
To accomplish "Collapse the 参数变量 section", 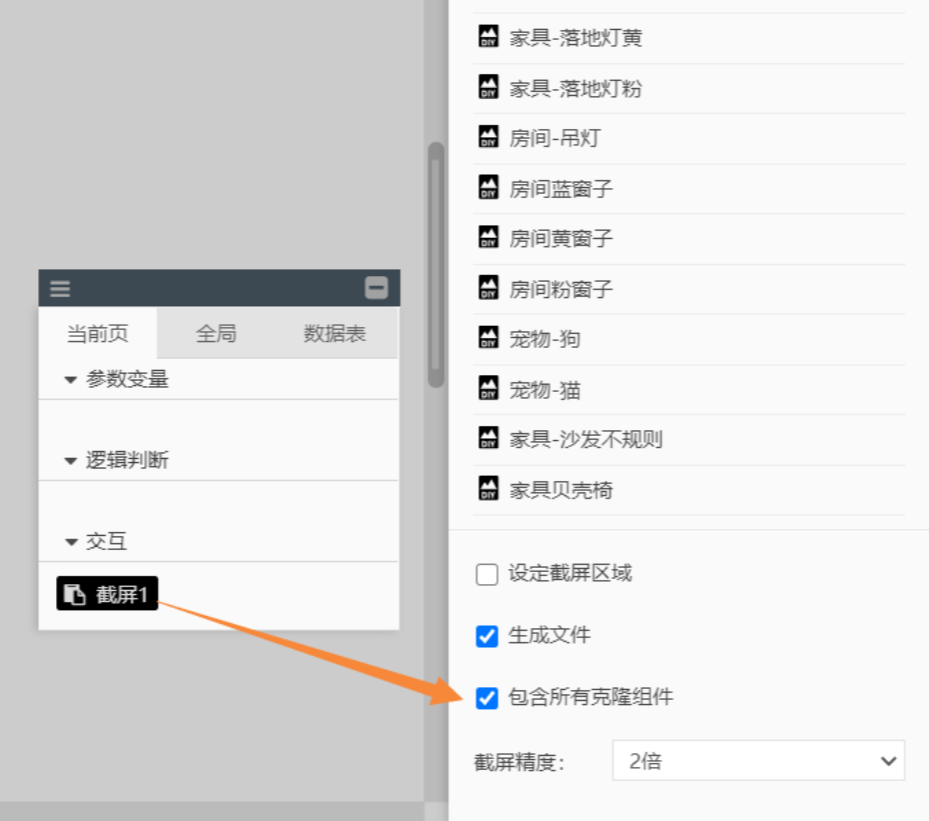I will [71, 380].
